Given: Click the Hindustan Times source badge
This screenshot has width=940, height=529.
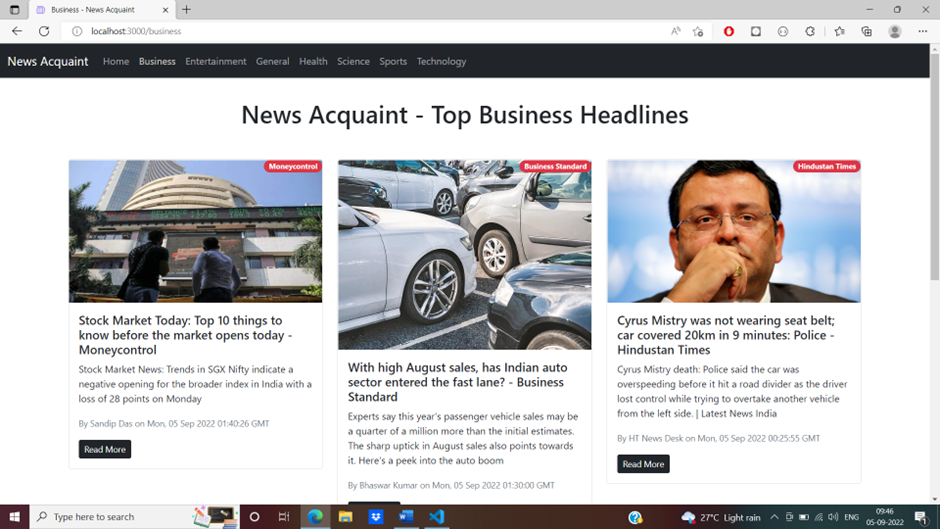Looking at the screenshot, I should pyautogui.click(x=827, y=166).
